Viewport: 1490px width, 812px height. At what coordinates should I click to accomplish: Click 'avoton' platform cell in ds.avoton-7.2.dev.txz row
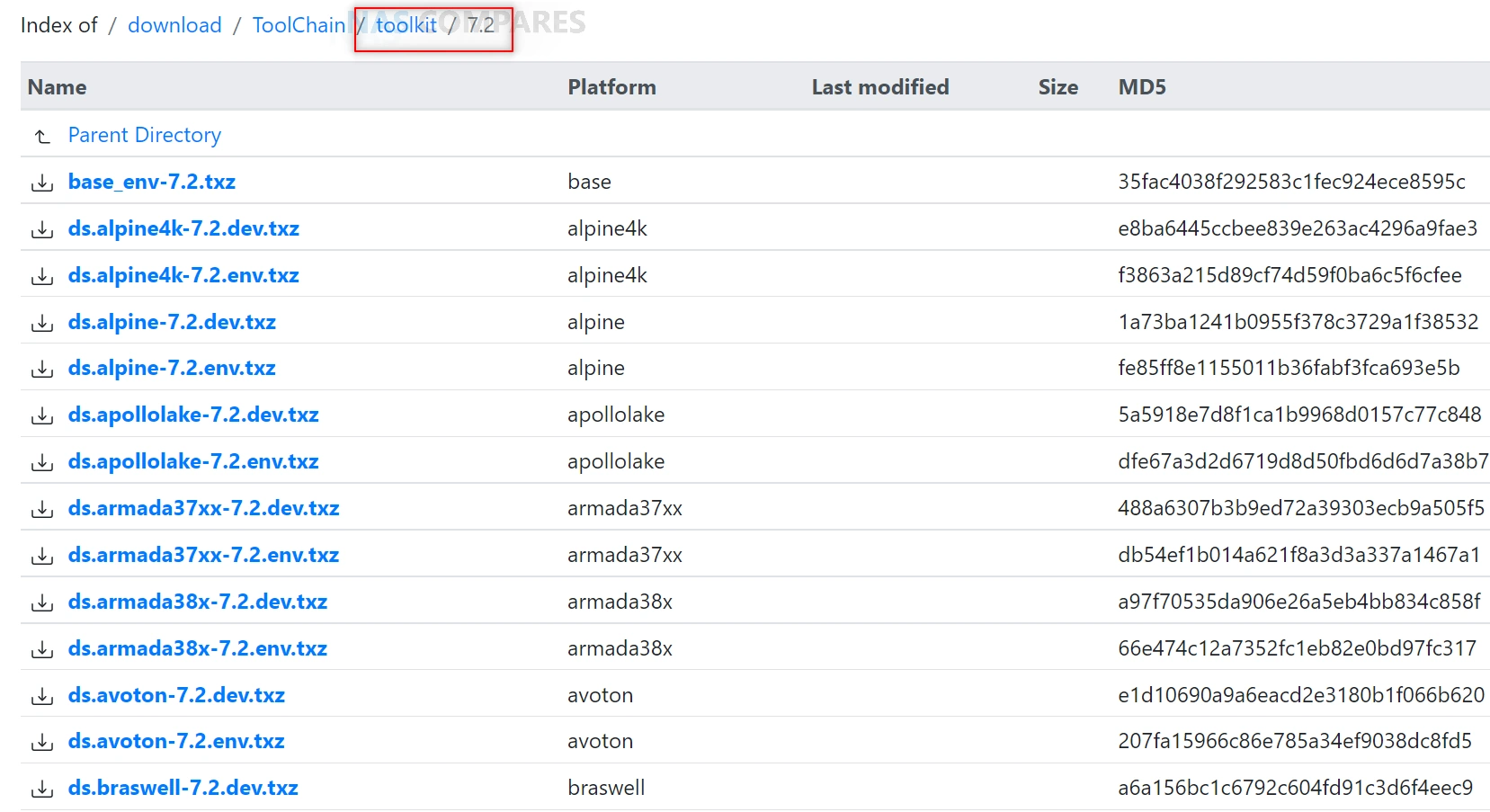tap(601, 695)
